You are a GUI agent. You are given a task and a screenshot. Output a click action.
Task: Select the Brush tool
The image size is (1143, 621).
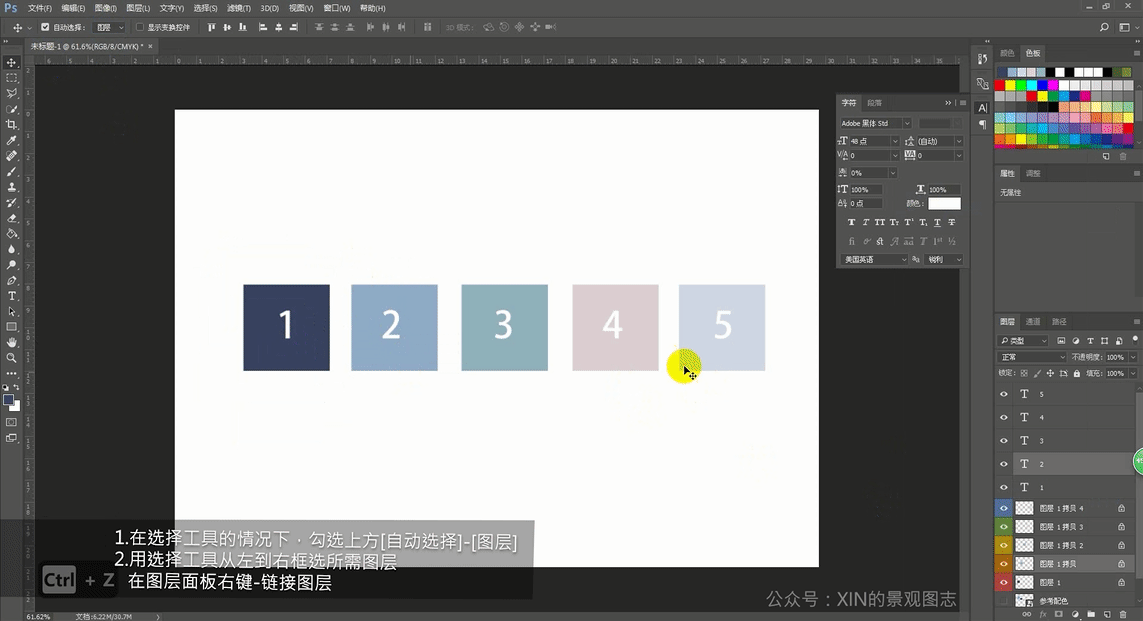12,171
